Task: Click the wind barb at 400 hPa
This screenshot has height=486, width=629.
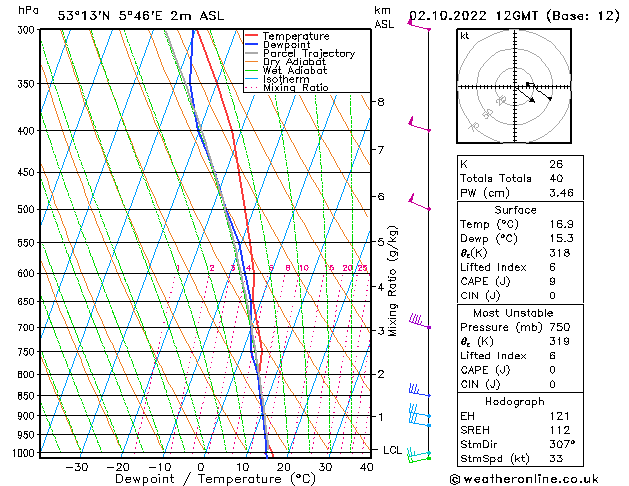Action: click(x=419, y=124)
